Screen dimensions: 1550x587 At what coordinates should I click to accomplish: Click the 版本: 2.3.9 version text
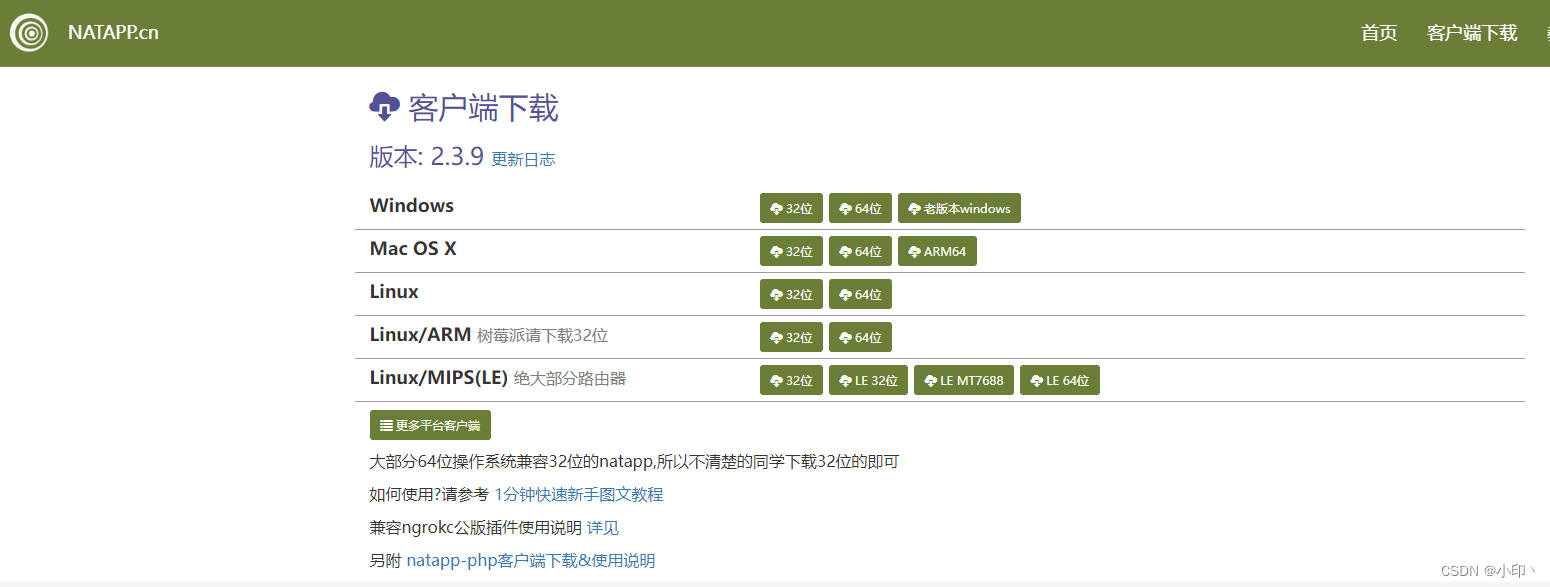pyautogui.click(x=427, y=155)
